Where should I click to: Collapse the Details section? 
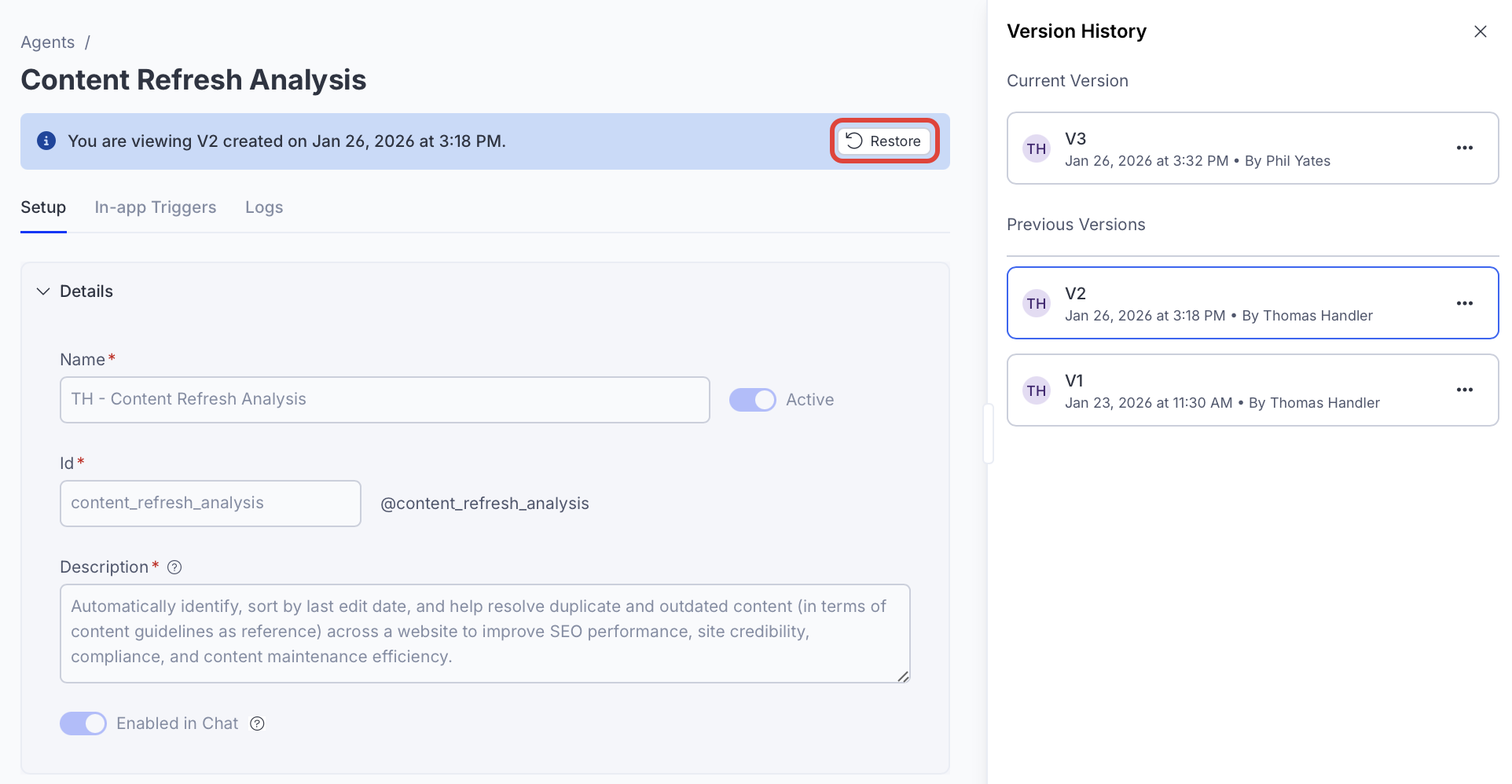pos(43,291)
